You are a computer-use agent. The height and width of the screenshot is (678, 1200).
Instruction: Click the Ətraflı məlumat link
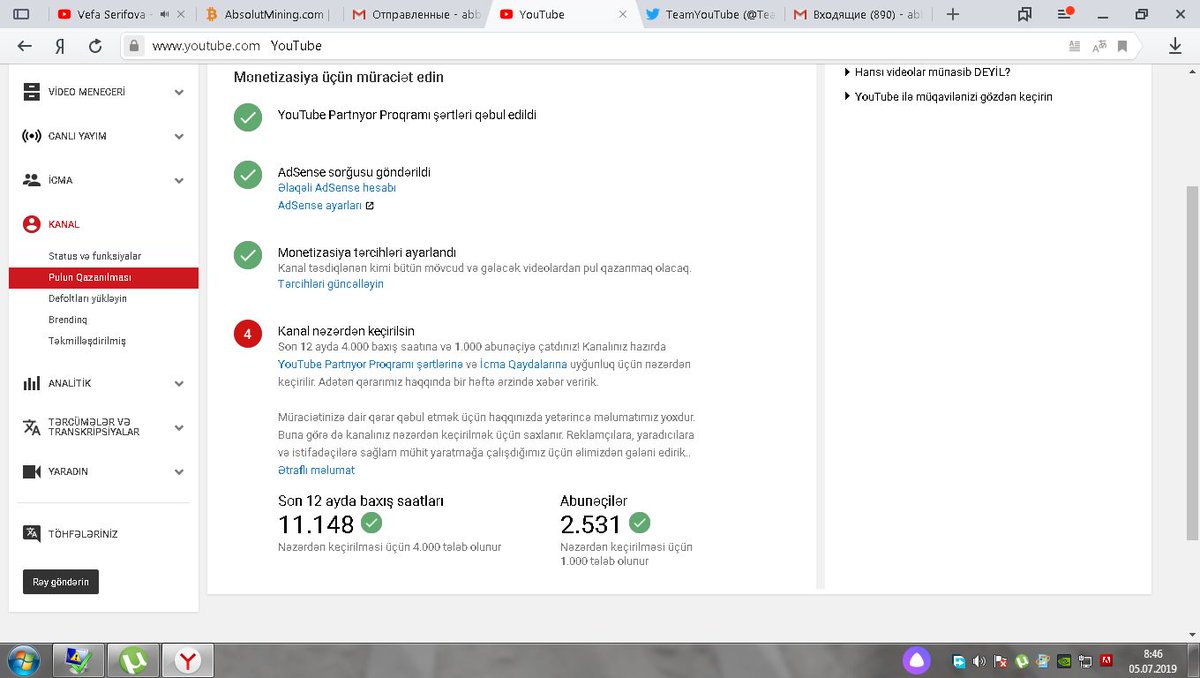coord(316,470)
